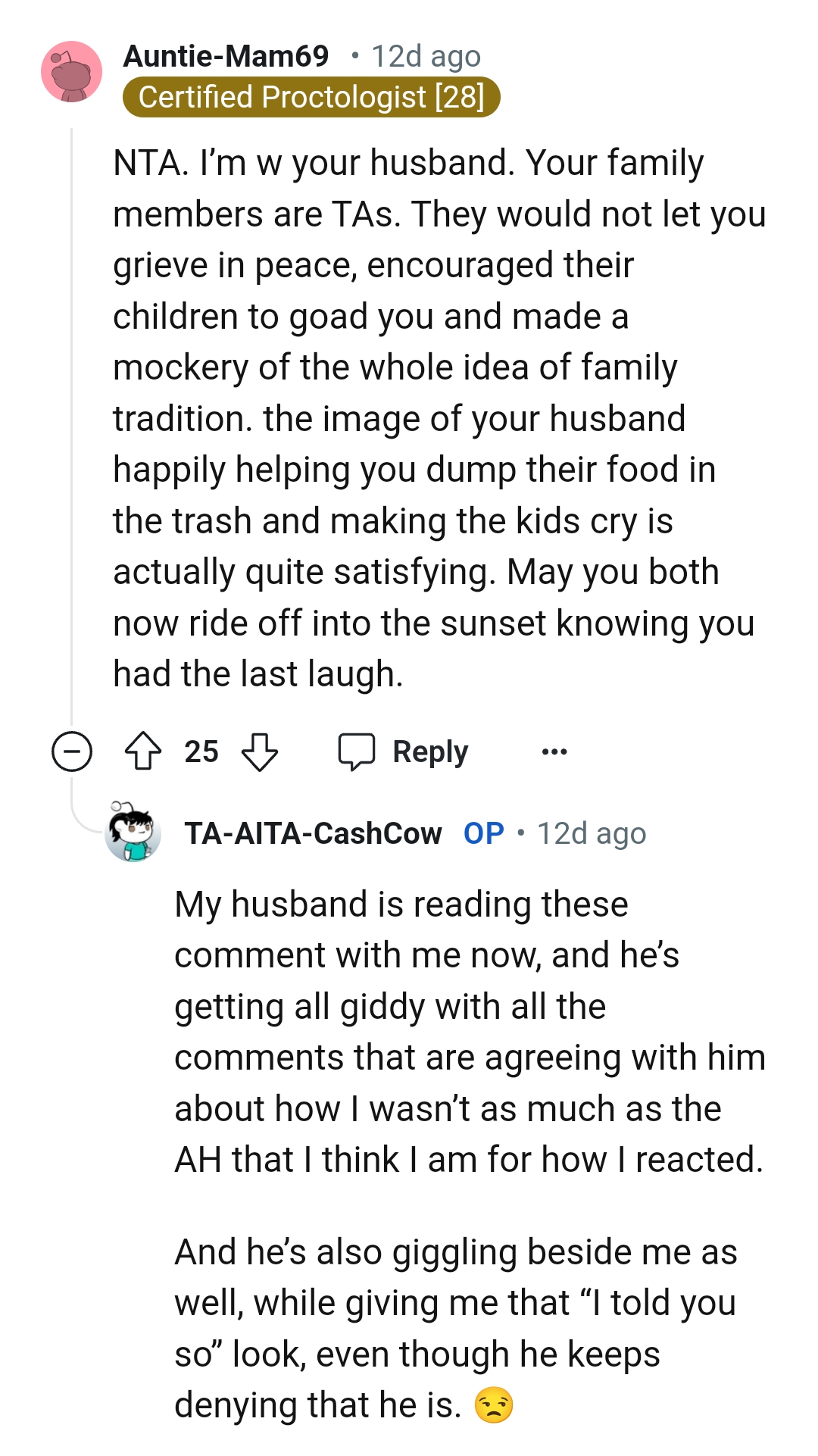Image resolution: width=818 pixels, height=1456 pixels.
Task: Click the 12d ago timestamp beside Auntie-Mam69
Action: (x=426, y=56)
